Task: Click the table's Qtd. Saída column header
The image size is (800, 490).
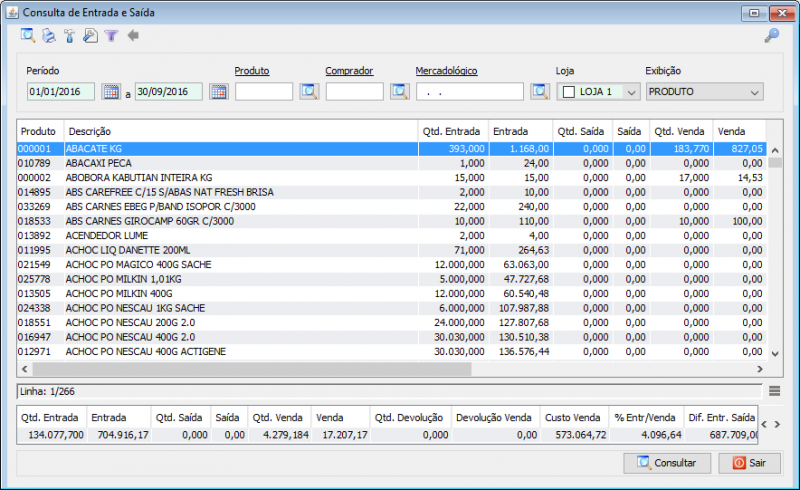Action: [x=583, y=131]
